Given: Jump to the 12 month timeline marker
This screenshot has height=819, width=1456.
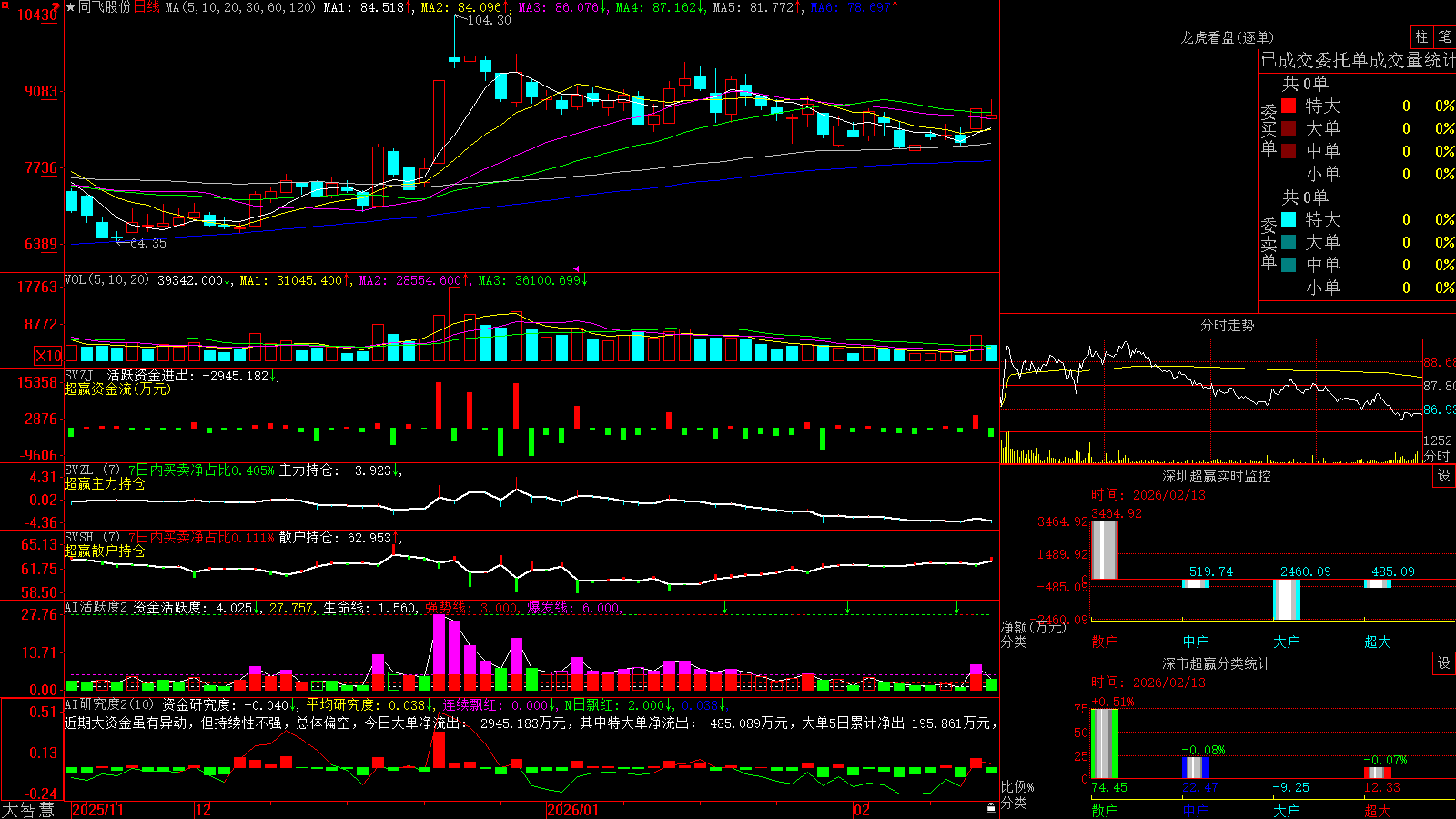Looking at the screenshot, I should point(203,810).
